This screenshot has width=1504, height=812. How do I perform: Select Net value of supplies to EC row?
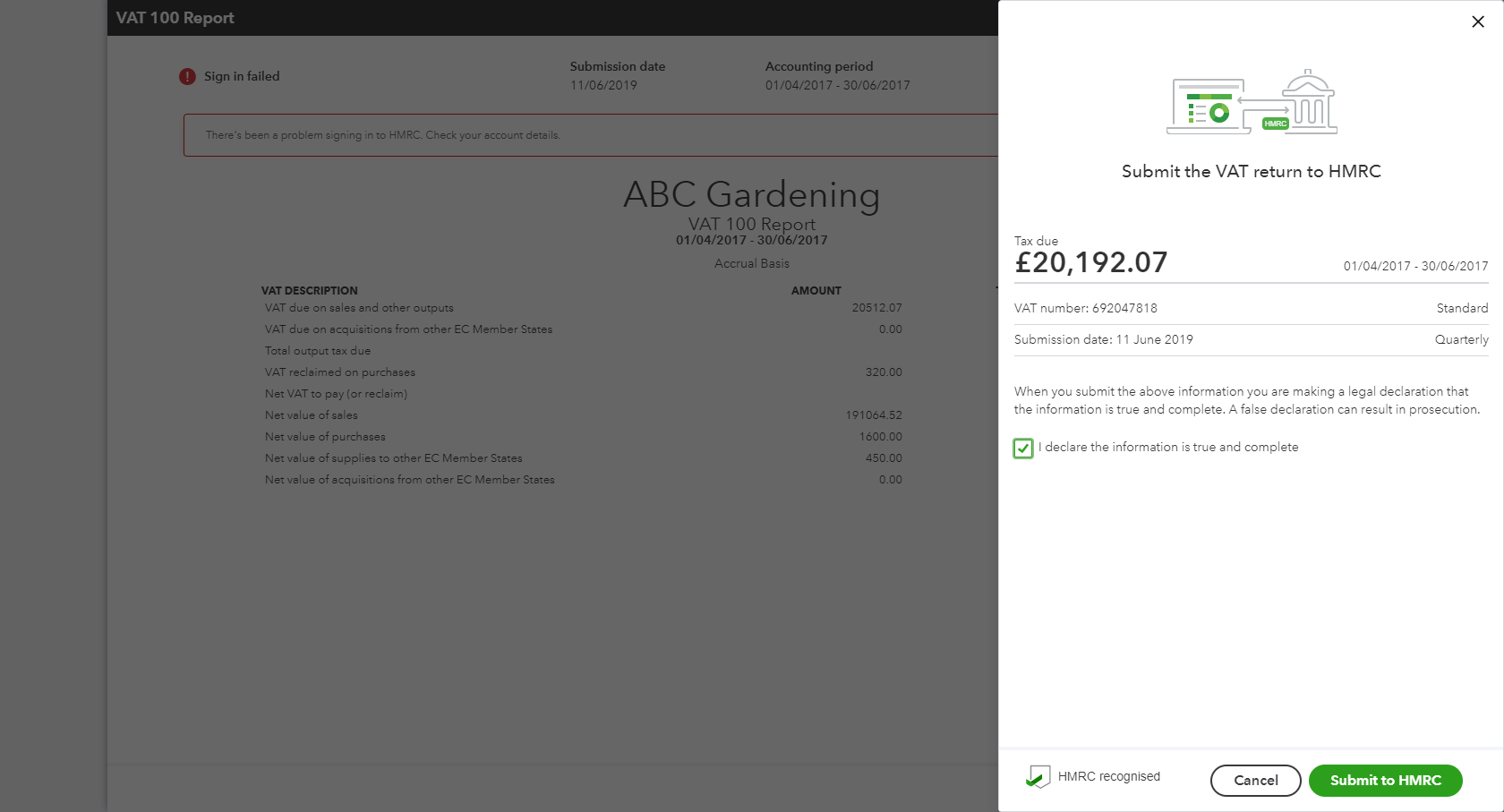(x=583, y=458)
